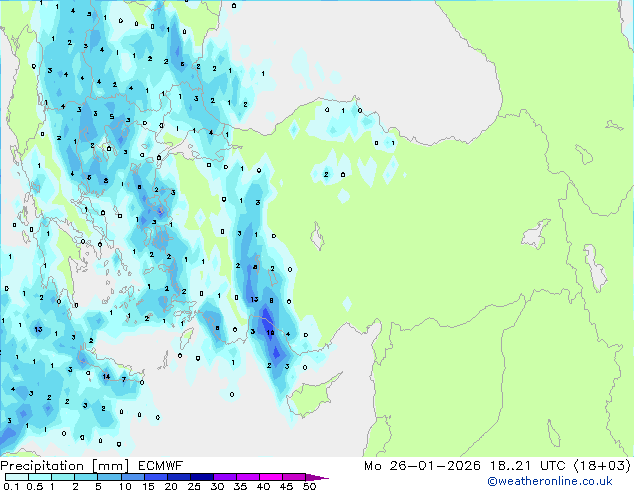Viewport: 634px width, 490px height.
Task: Click the 30–35 mm purple swatch
Action: [x=225, y=477]
